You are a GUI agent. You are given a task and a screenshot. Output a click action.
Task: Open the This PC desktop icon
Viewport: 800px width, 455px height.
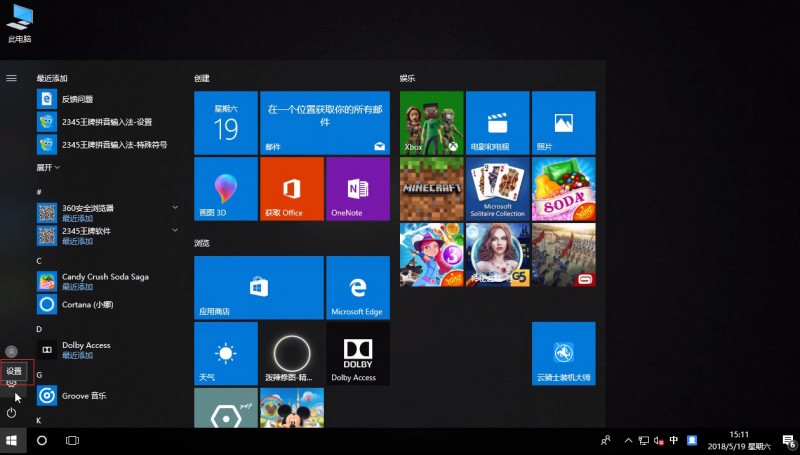click(x=19, y=23)
